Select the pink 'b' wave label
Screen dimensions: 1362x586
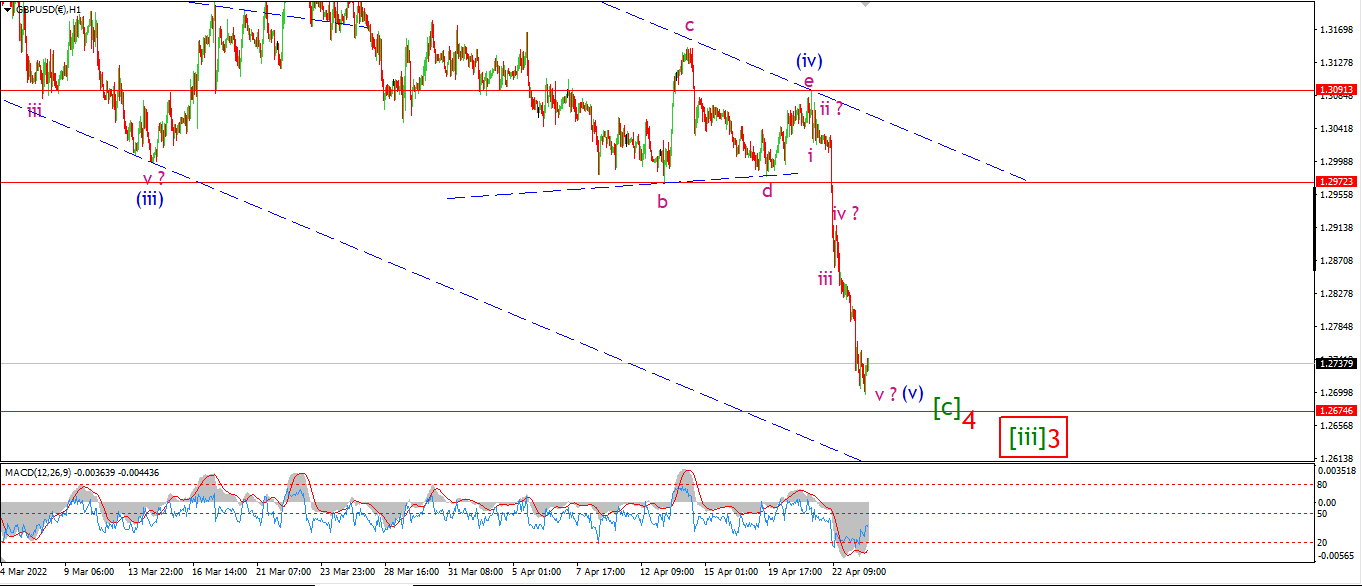(x=662, y=201)
